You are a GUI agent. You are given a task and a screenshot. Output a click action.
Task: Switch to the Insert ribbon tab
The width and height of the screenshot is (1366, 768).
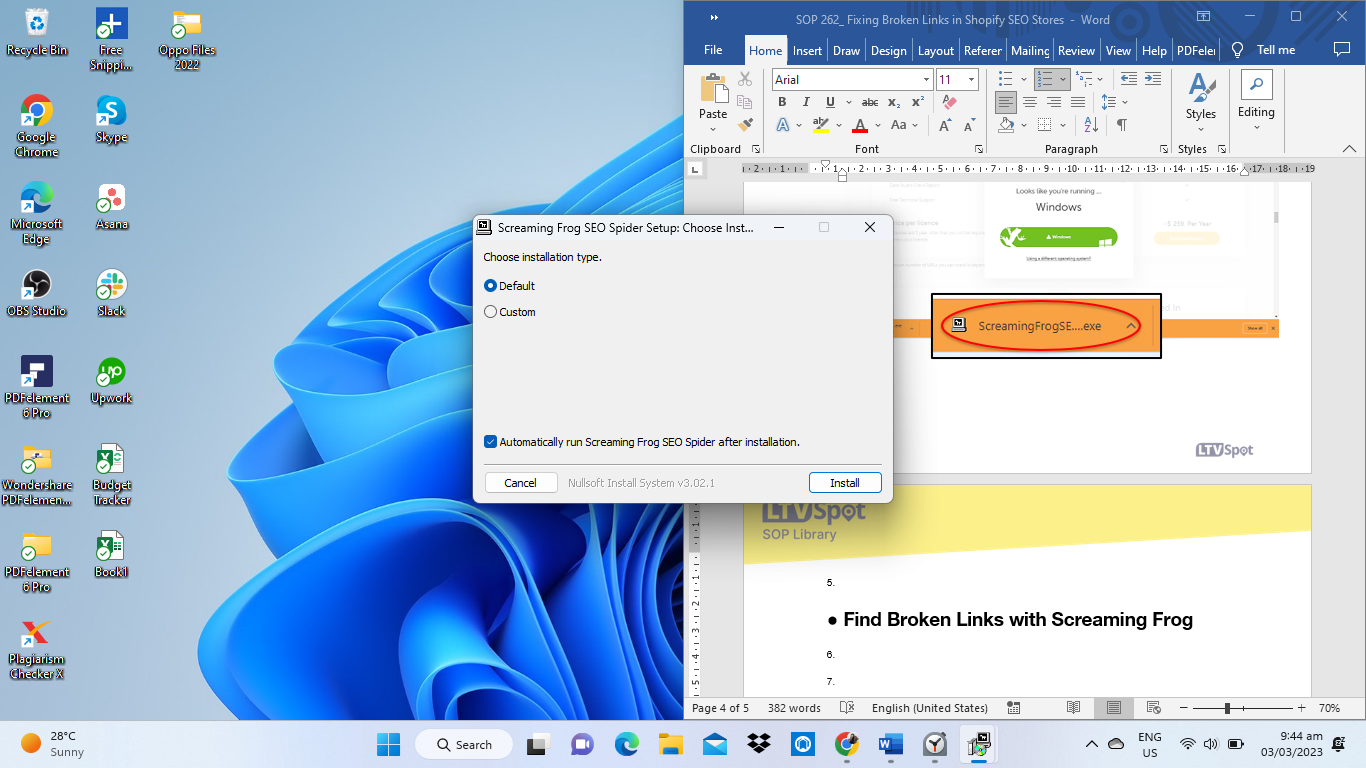[x=807, y=50]
